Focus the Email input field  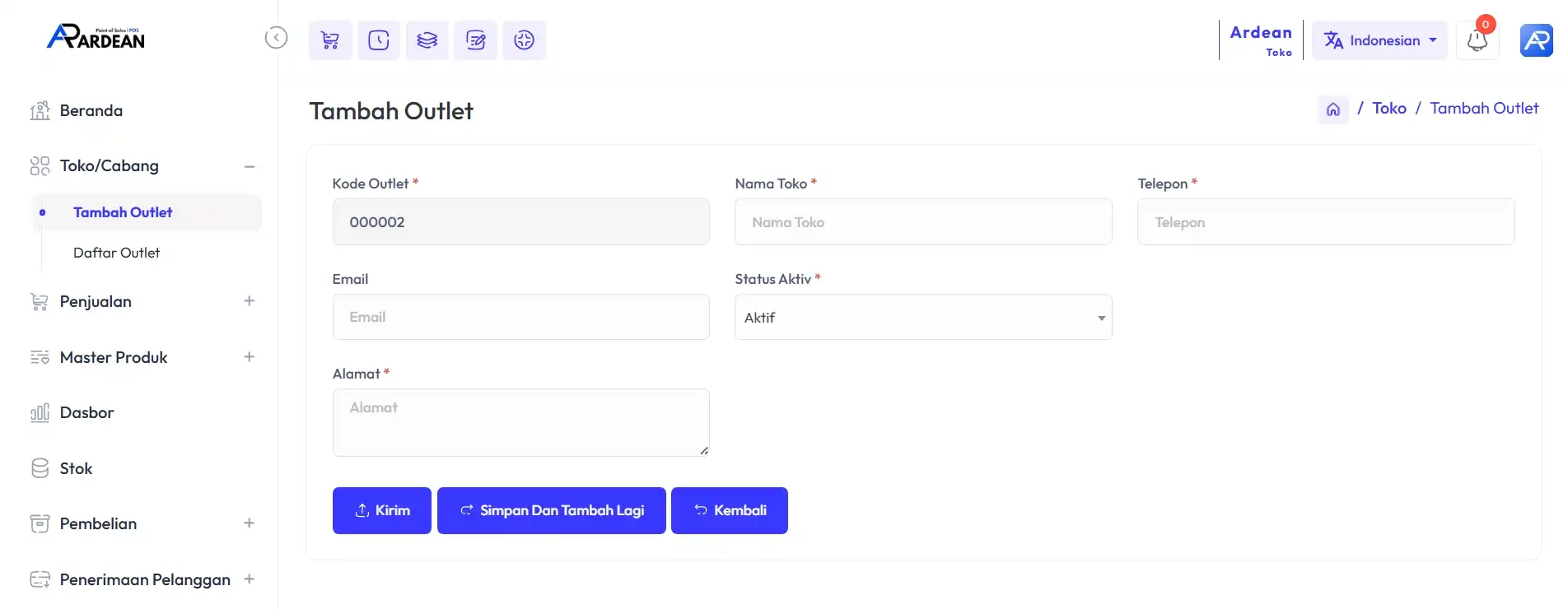(521, 317)
